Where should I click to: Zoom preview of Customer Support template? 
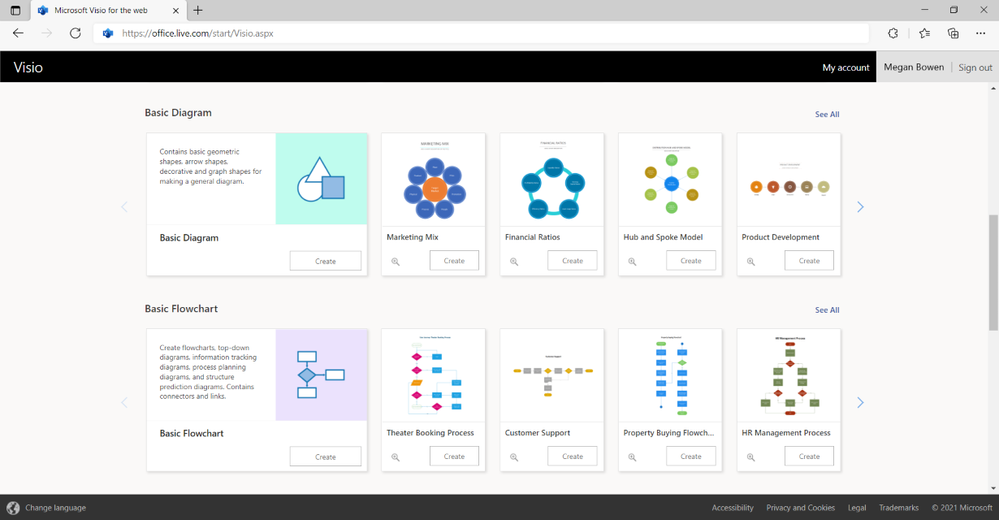point(514,457)
